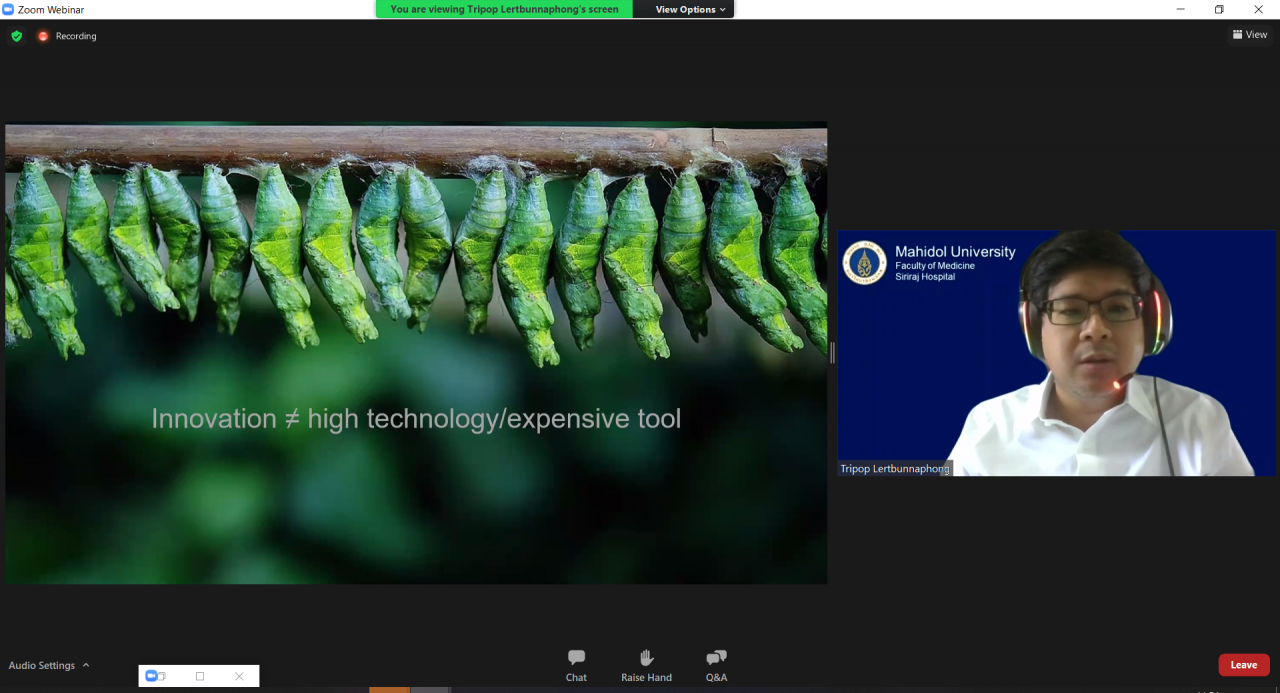Click the Zoom Webinar title bar logo
1280x693 pixels.
8,9
